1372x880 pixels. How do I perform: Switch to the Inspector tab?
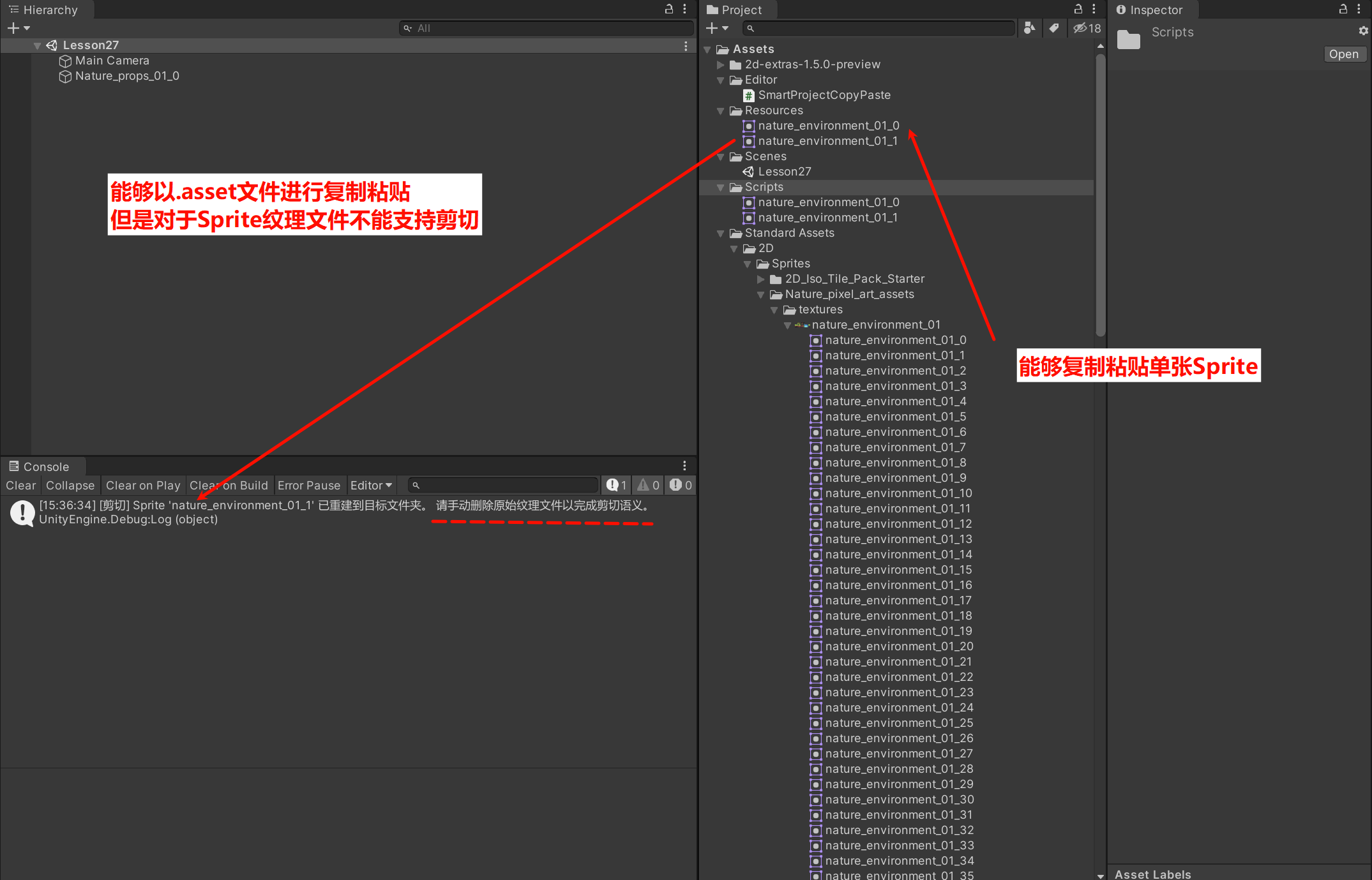click(1151, 10)
